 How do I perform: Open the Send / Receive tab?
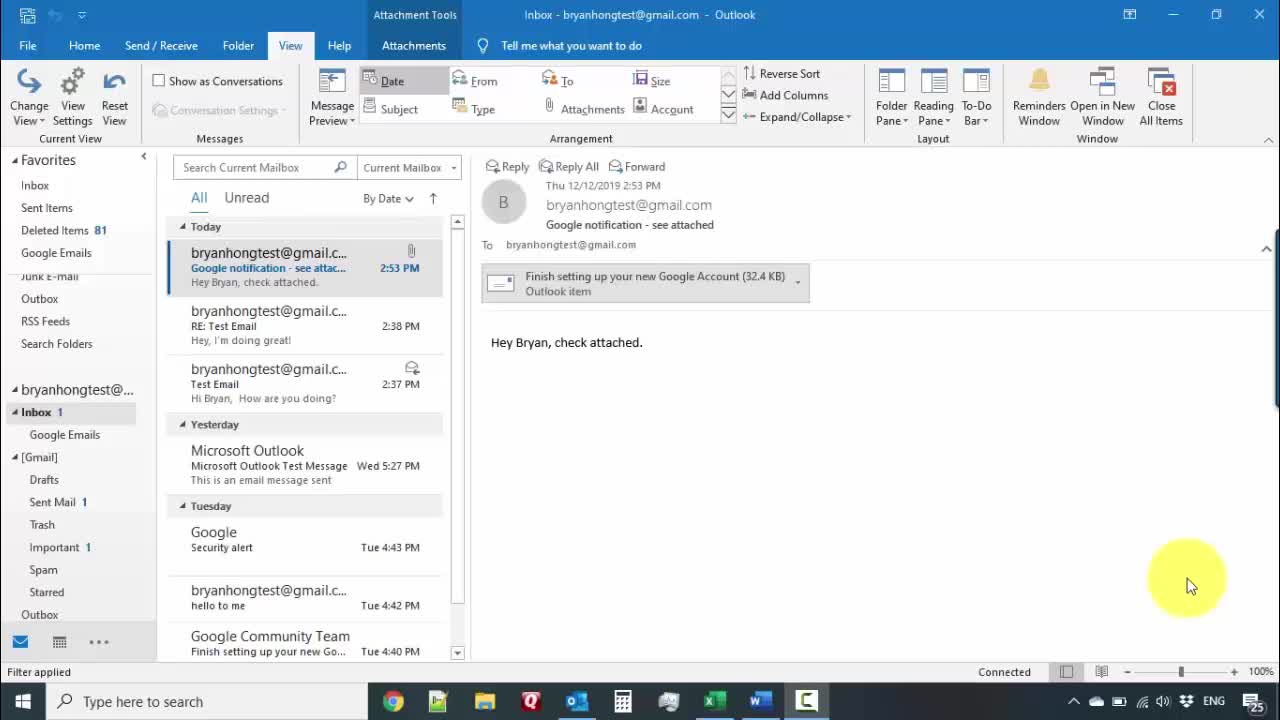click(x=161, y=46)
